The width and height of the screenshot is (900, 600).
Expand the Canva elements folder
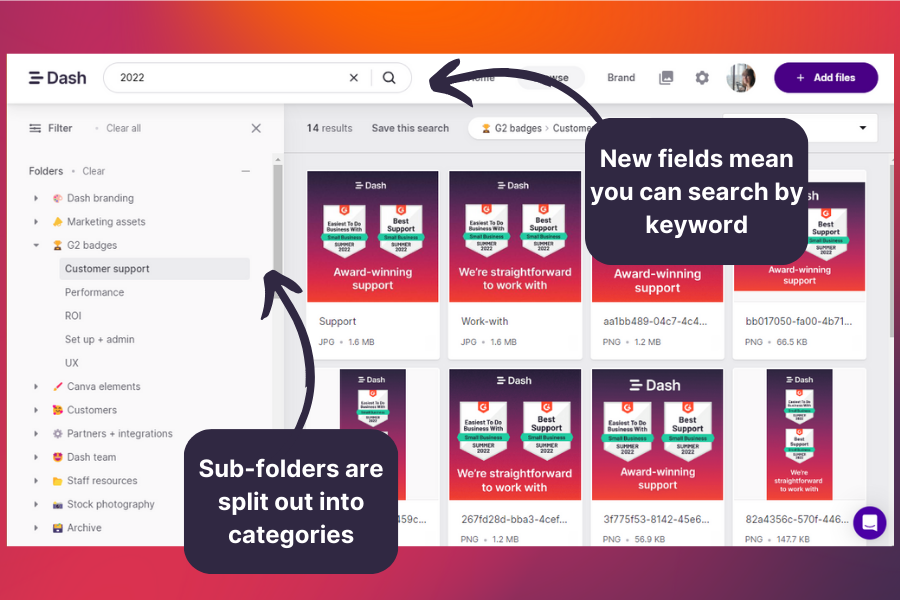36,386
